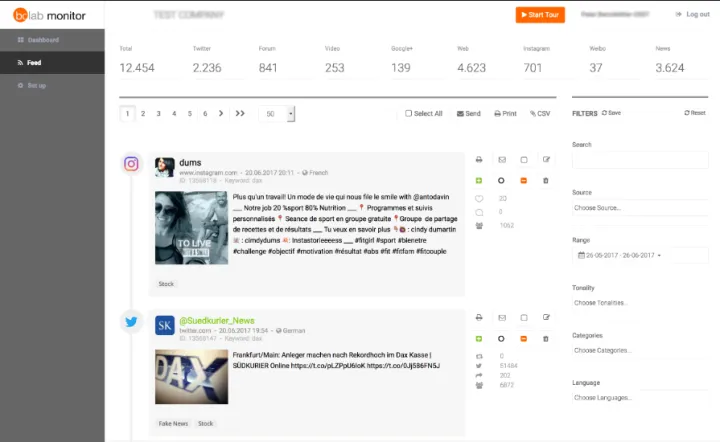Open Dashboard in the sidebar
The height and width of the screenshot is (442, 720).
point(43,40)
